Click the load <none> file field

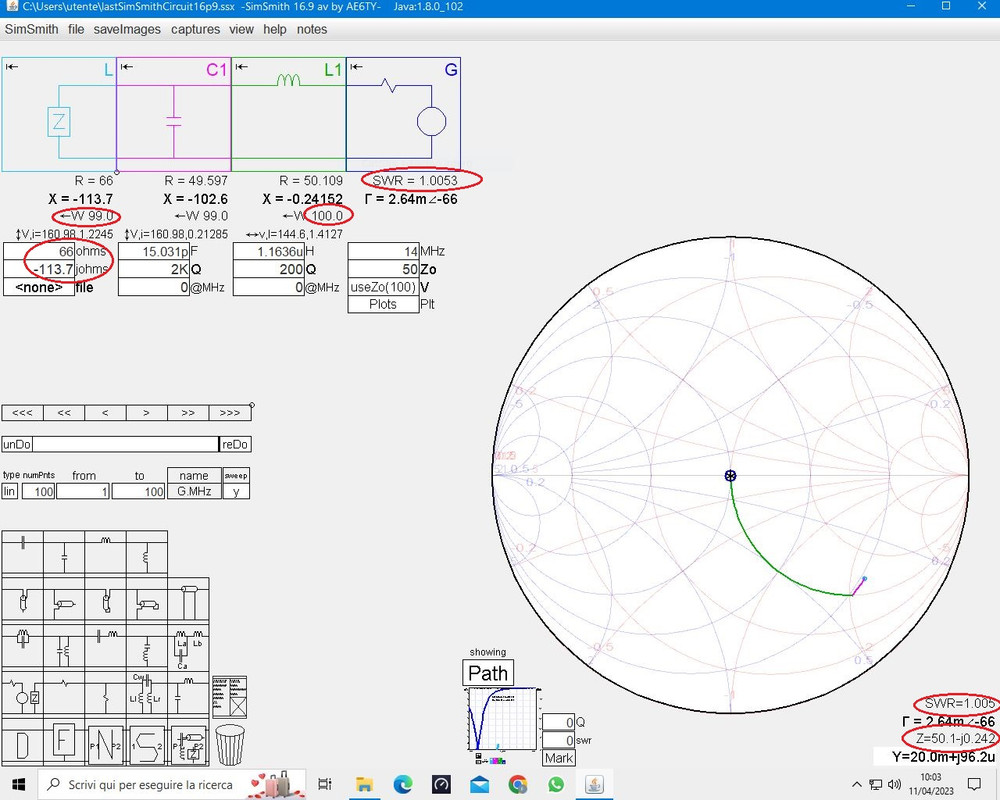(x=39, y=287)
